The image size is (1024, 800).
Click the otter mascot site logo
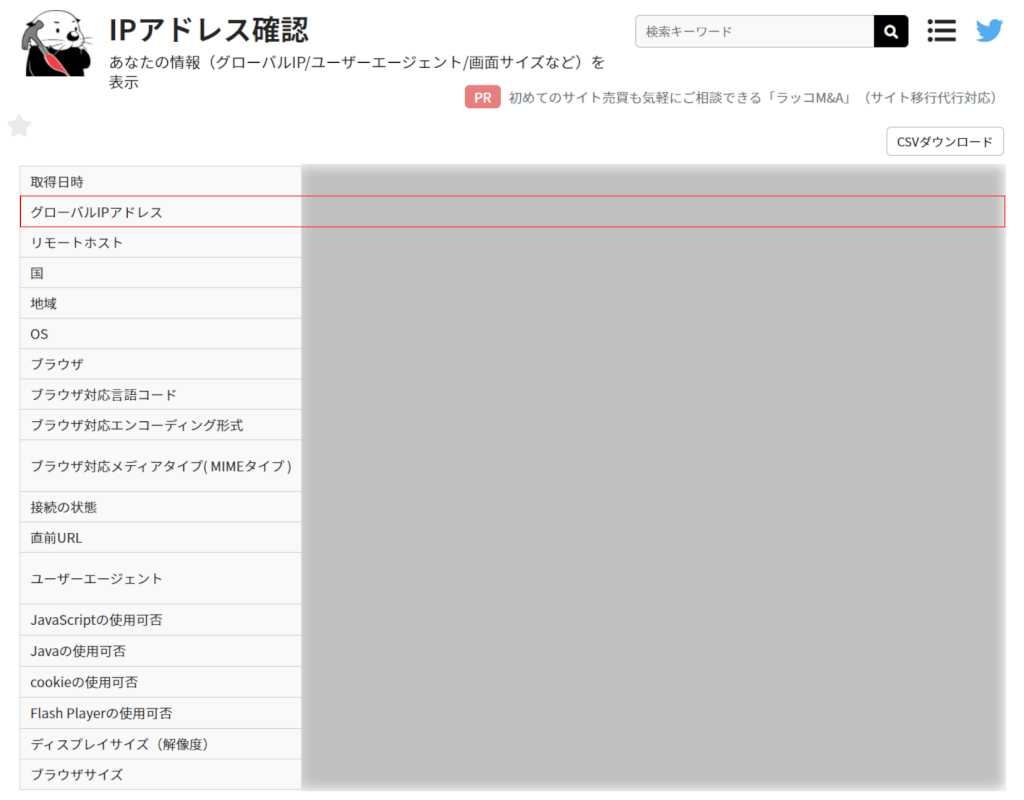pos(57,44)
